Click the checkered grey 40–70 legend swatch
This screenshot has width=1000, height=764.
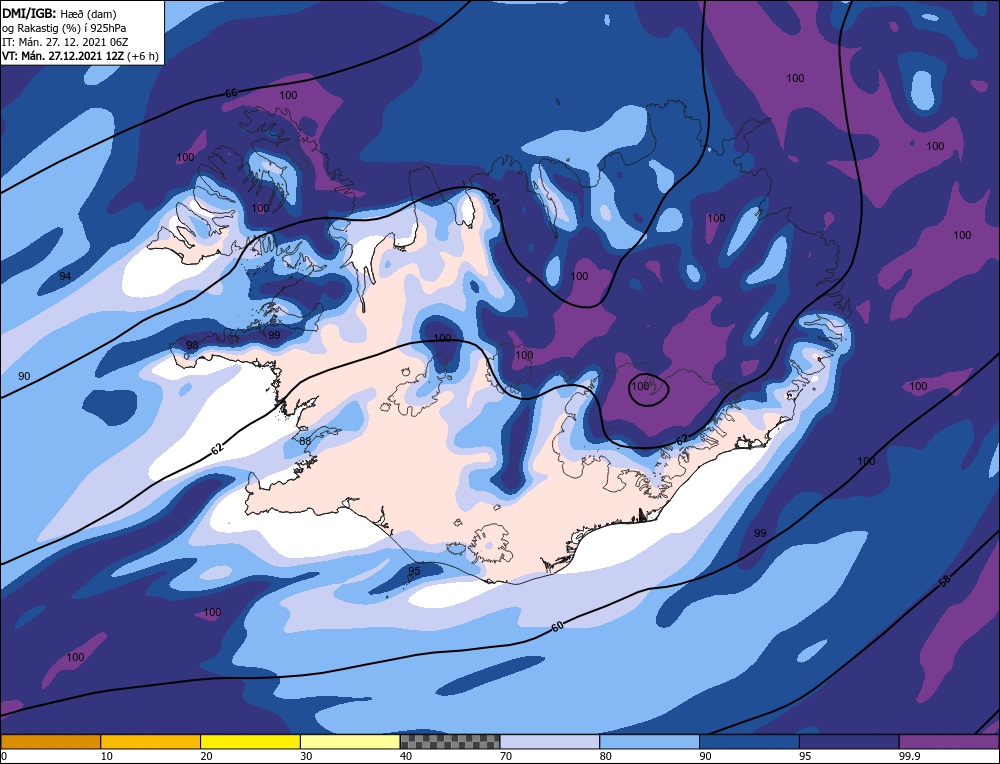pos(450,741)
